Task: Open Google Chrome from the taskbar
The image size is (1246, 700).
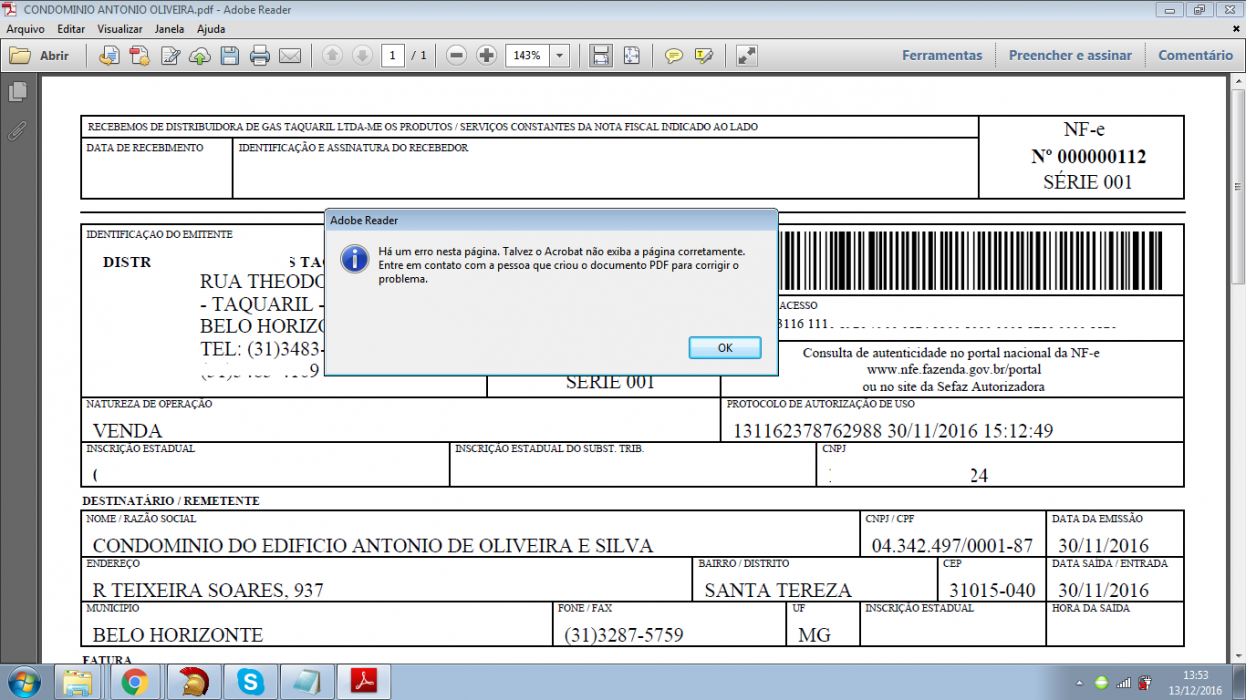Action: click(135, 683)
